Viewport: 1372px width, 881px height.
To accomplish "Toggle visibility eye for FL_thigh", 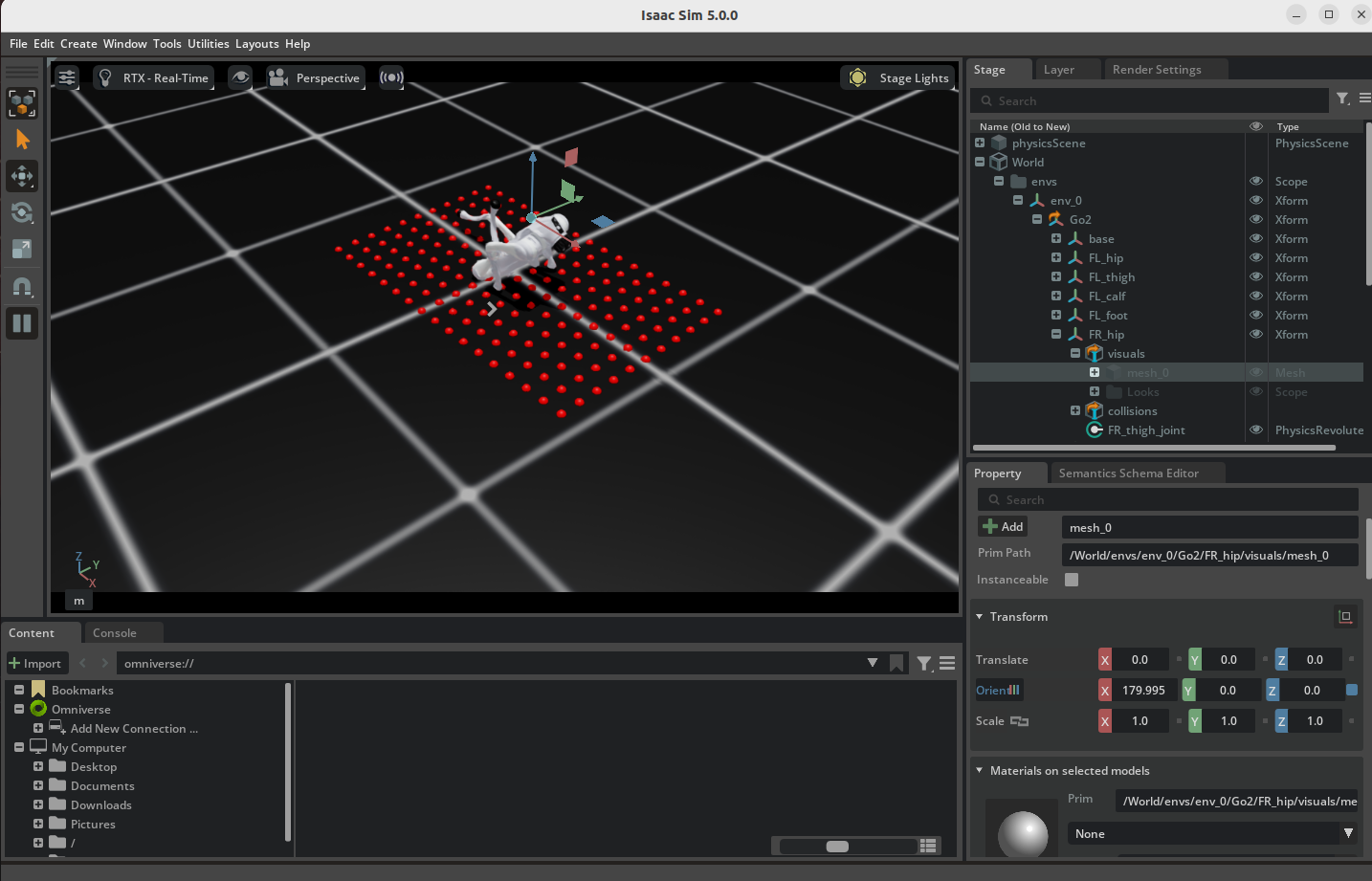I will click(x=1256, y=276).
